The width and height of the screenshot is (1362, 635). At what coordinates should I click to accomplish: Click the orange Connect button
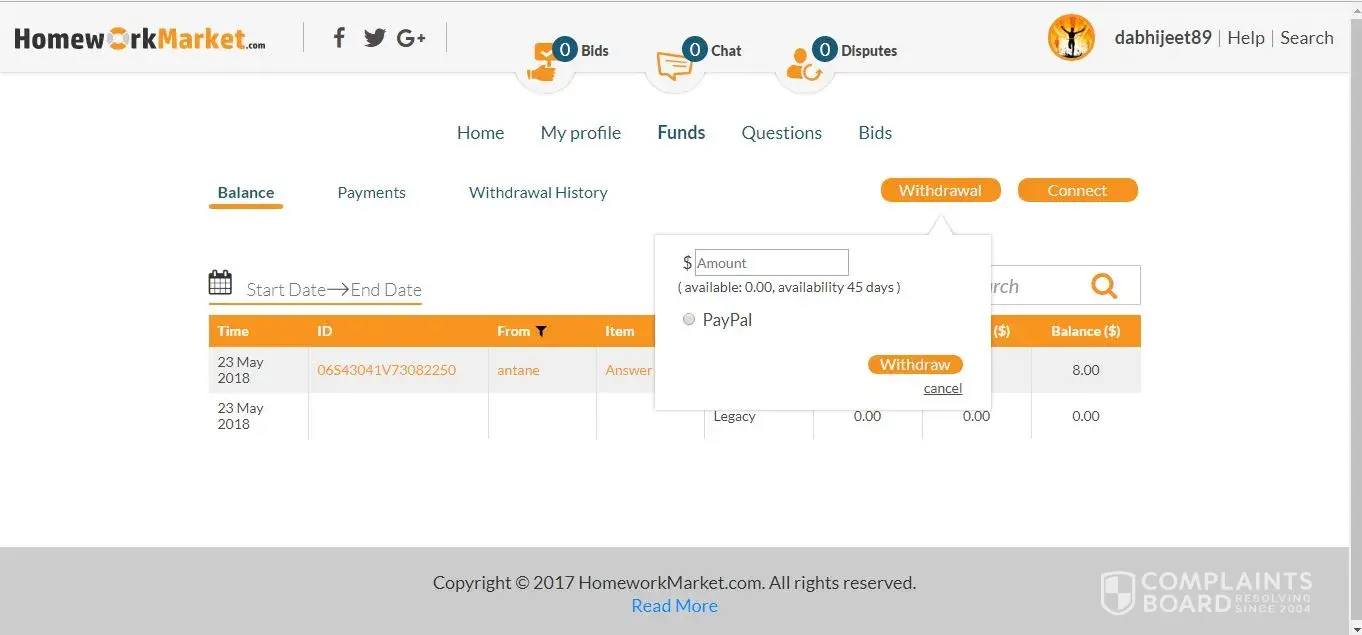pos(1077,190)
